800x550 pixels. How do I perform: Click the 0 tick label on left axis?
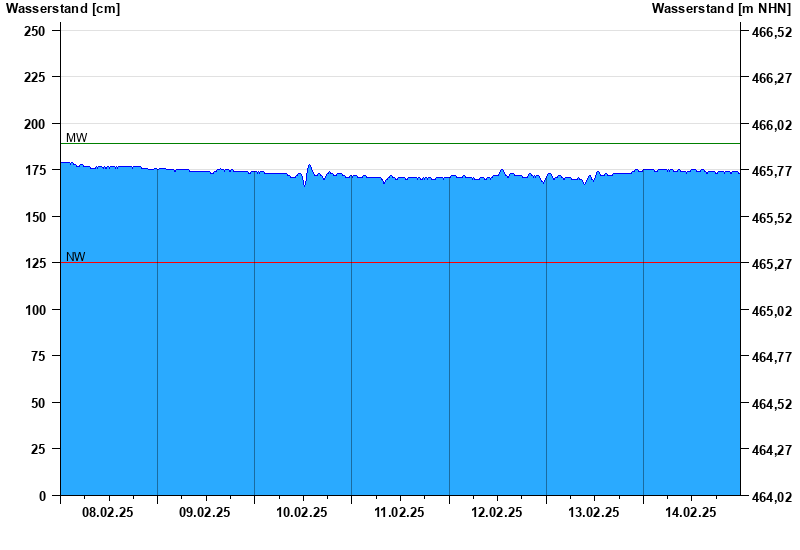click(x=42, y=496)
